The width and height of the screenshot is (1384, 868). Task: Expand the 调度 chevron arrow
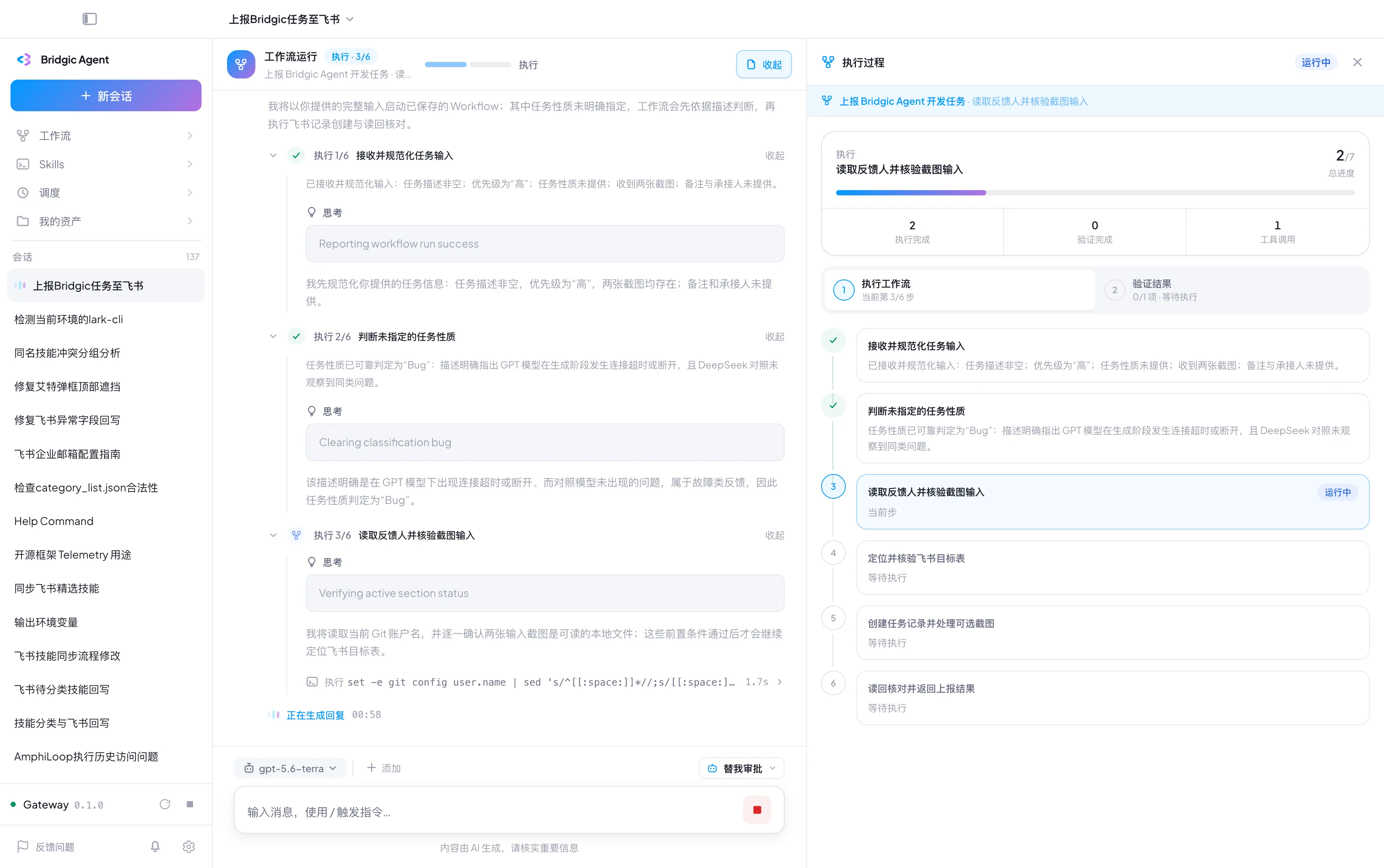tap(189, 193)
